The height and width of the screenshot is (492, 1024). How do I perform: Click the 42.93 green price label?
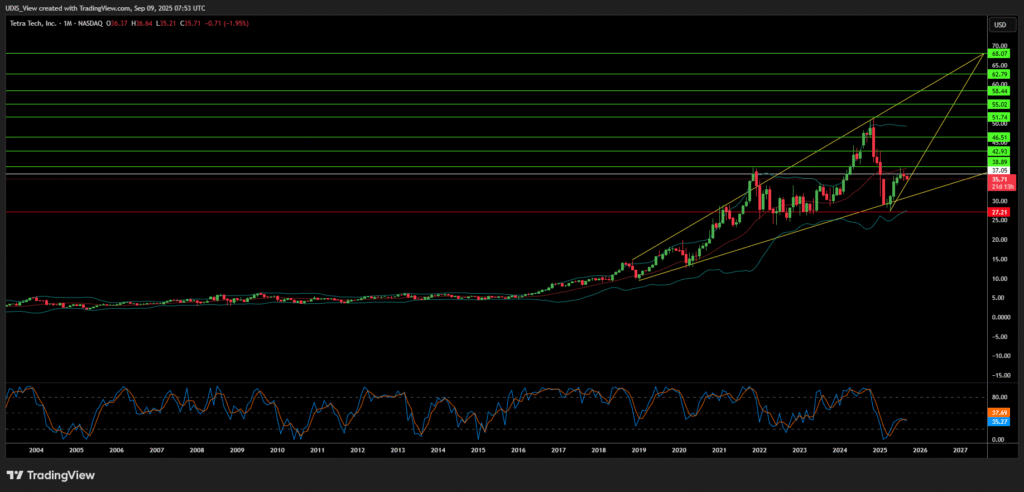click(998, 151)
